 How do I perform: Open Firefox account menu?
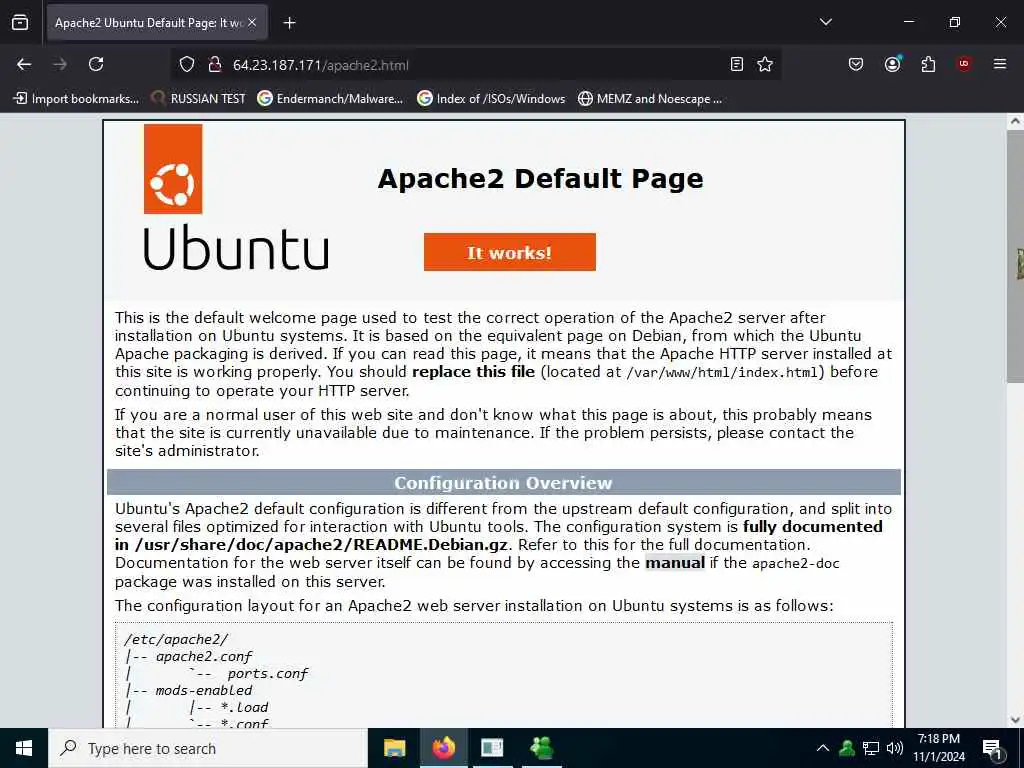point(892,64)
